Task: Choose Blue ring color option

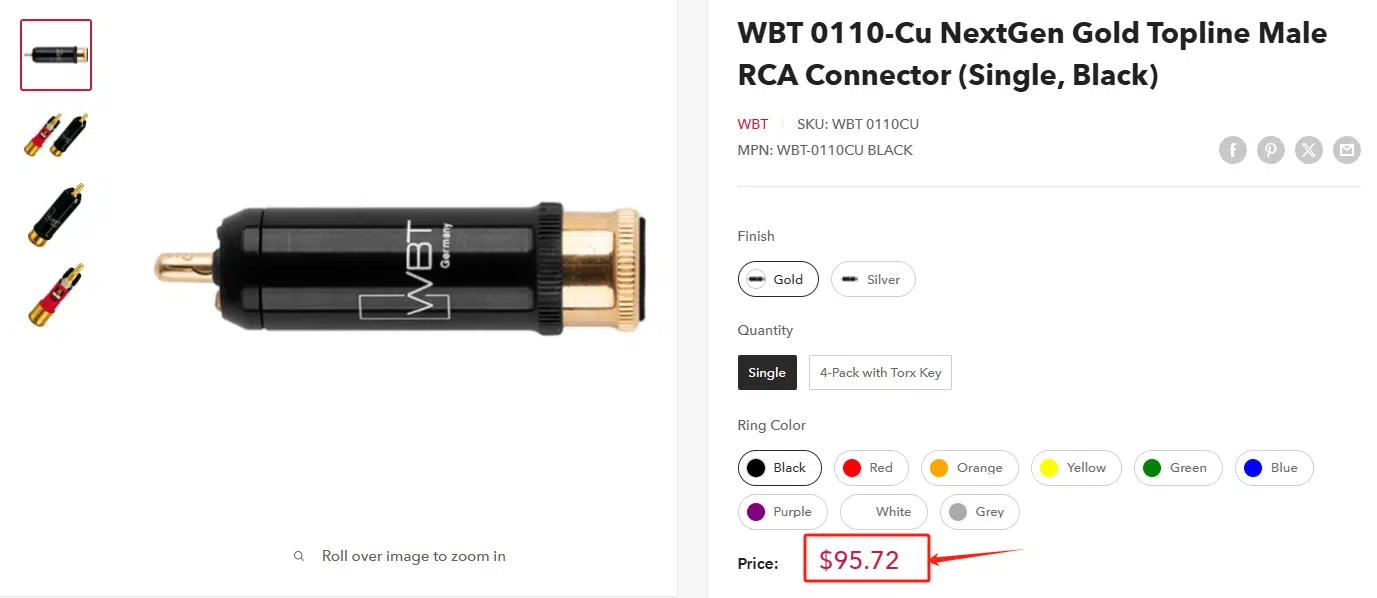Action: pyautogui.click(x=1273, y=468)
